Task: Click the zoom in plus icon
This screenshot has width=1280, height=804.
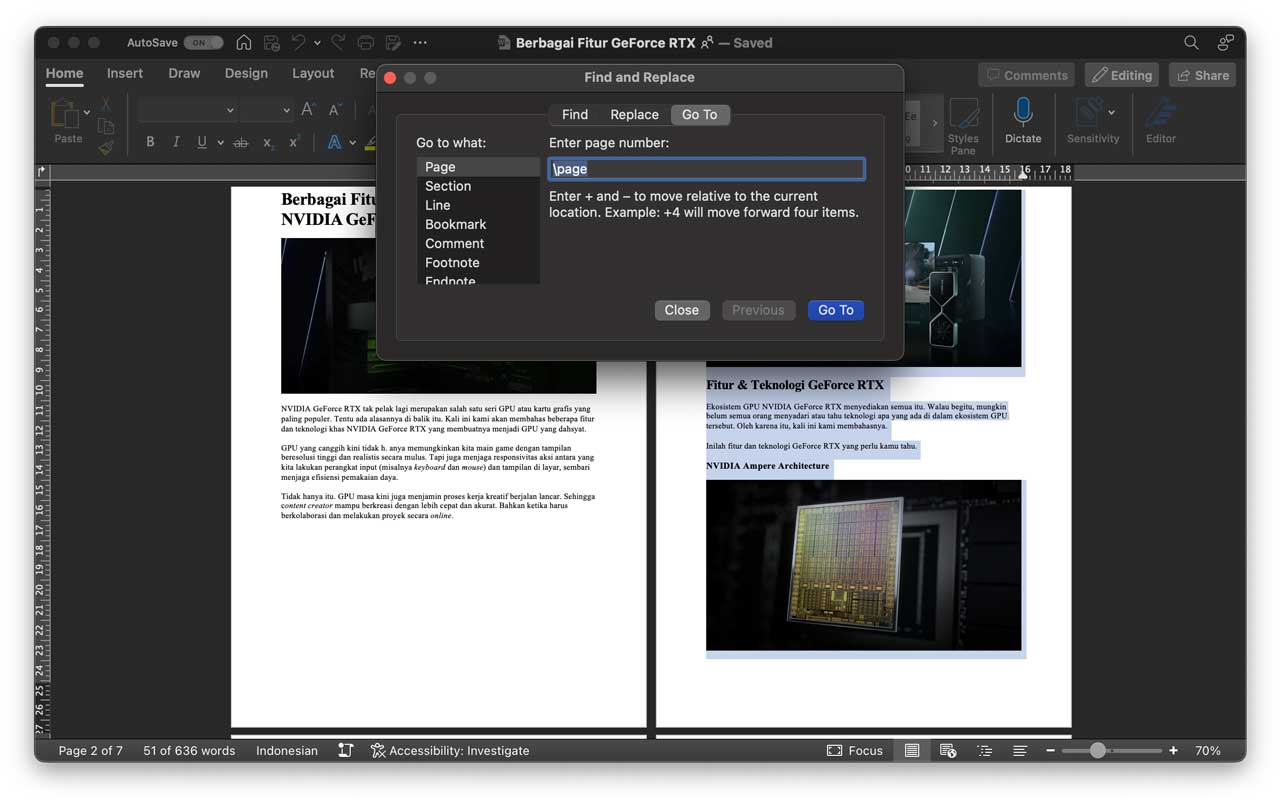Action: click(x=1173, y=750)
